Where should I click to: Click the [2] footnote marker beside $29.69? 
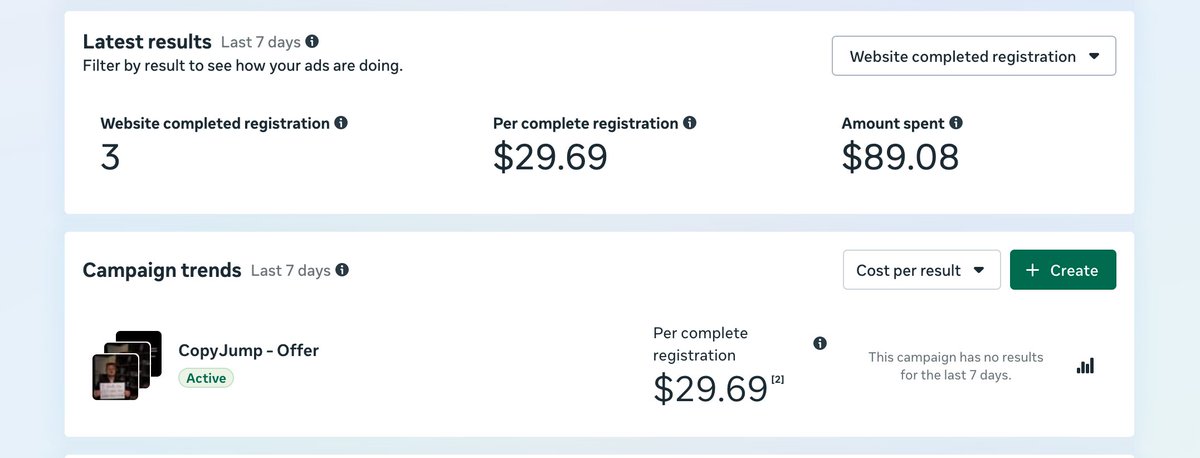pyautogui.click(x=778, y=378)
